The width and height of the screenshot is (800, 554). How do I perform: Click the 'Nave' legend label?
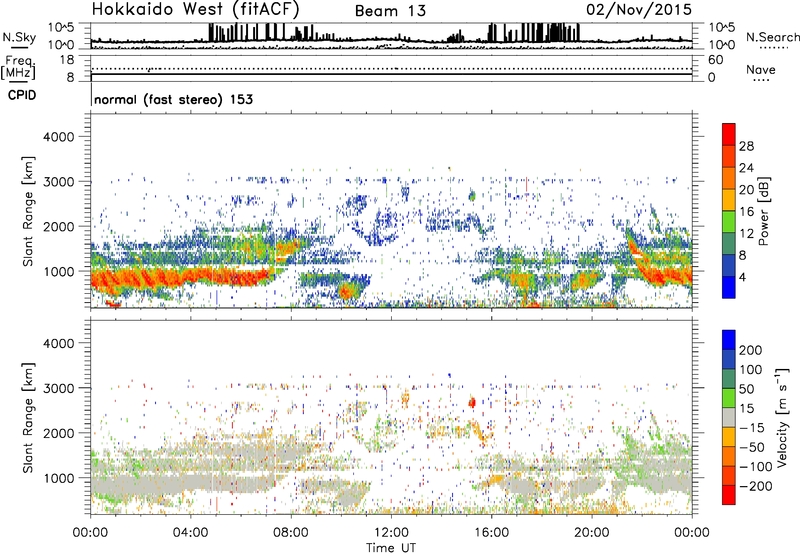[x=761, y=69]
